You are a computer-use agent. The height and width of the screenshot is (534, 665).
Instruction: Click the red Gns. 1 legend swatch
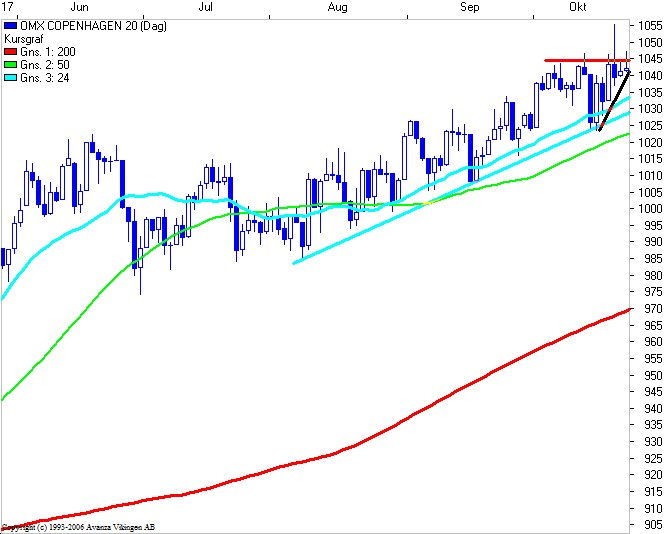click(11, 51)
